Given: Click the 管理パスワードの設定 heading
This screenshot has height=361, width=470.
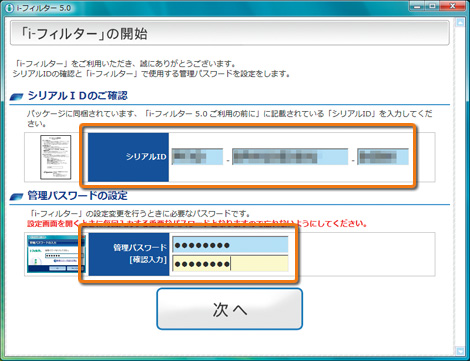Looking at the screenshot, I should 77,195.
